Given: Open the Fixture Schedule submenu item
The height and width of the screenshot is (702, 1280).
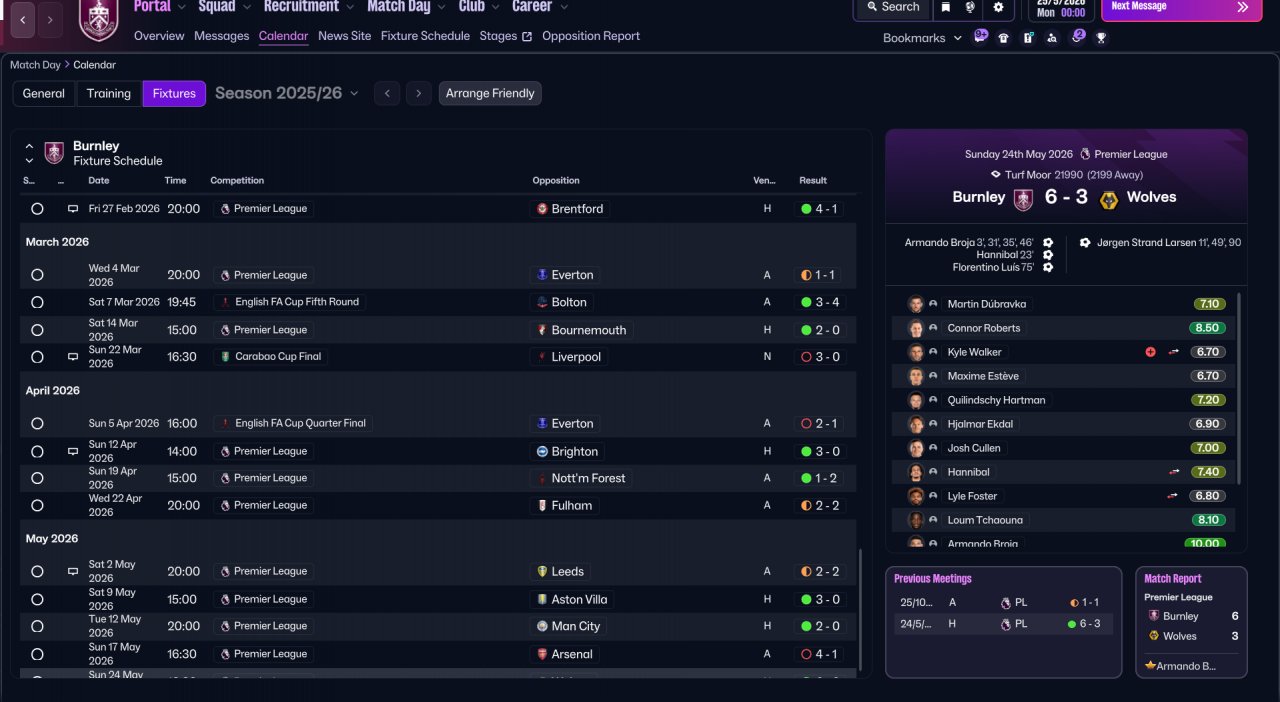Looking at the screenshot, I should click(425, 36).
